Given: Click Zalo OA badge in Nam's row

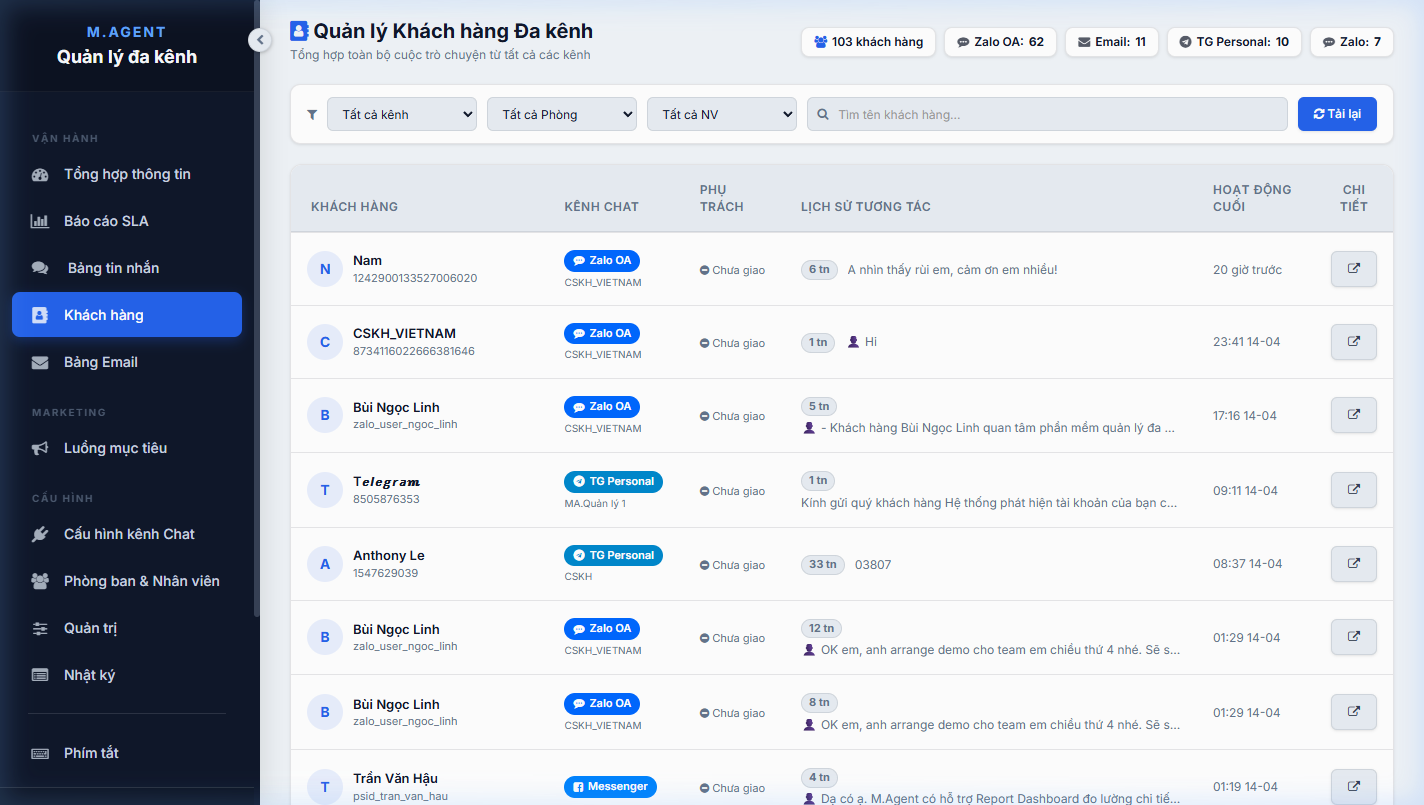Looking at the screenshot, I should (x=602, y=260).
